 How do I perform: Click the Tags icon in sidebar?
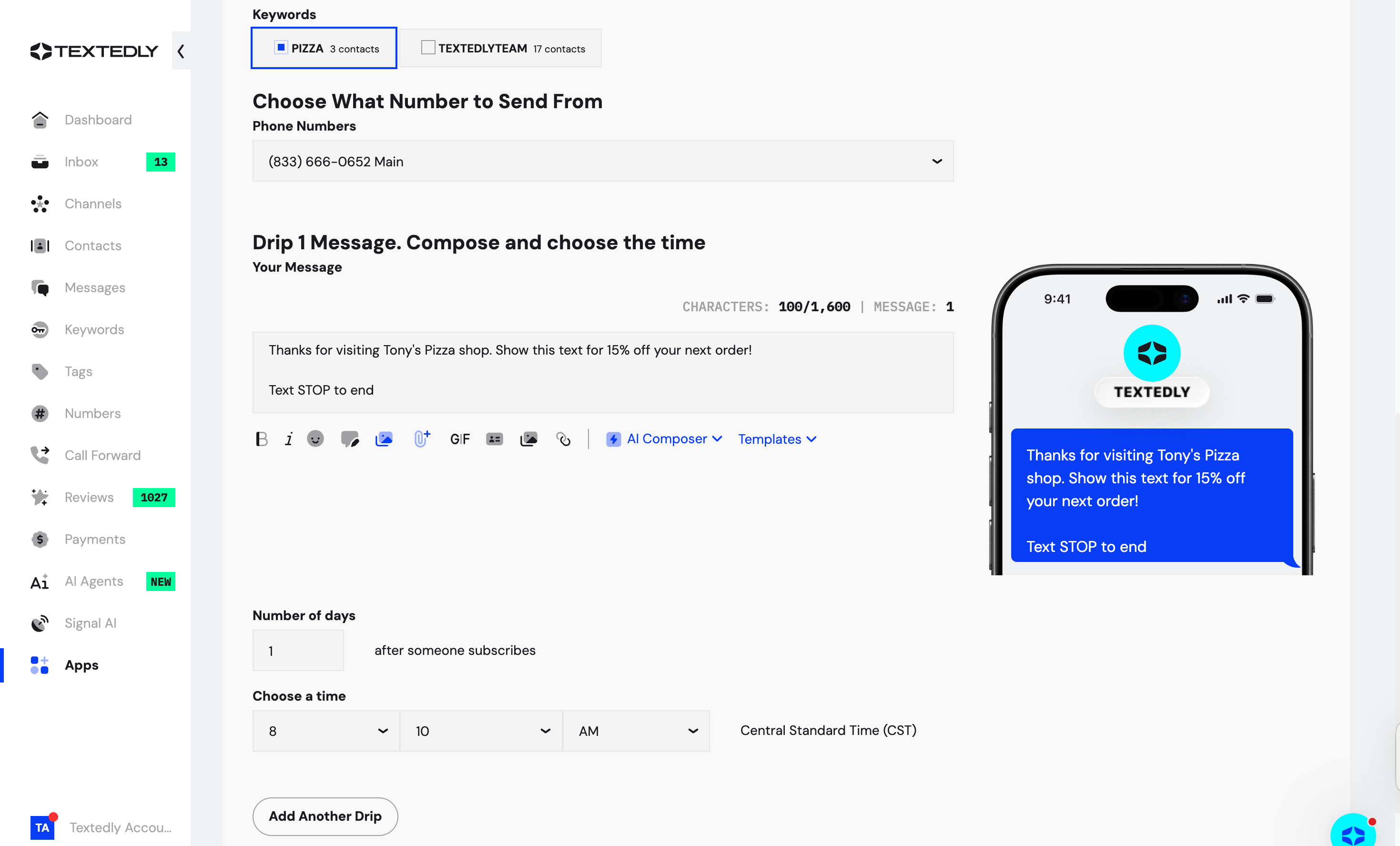[40, 372]
